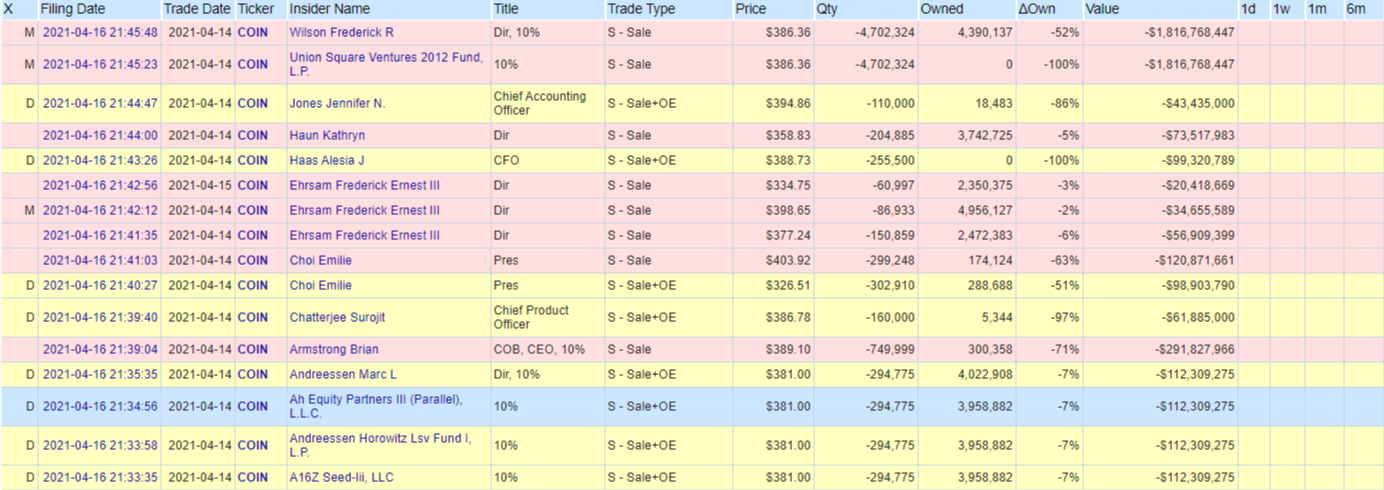1384x490 pixels.
Task: Open filing dated 2021-04-16 21:40:27
Action: (100, 285)
